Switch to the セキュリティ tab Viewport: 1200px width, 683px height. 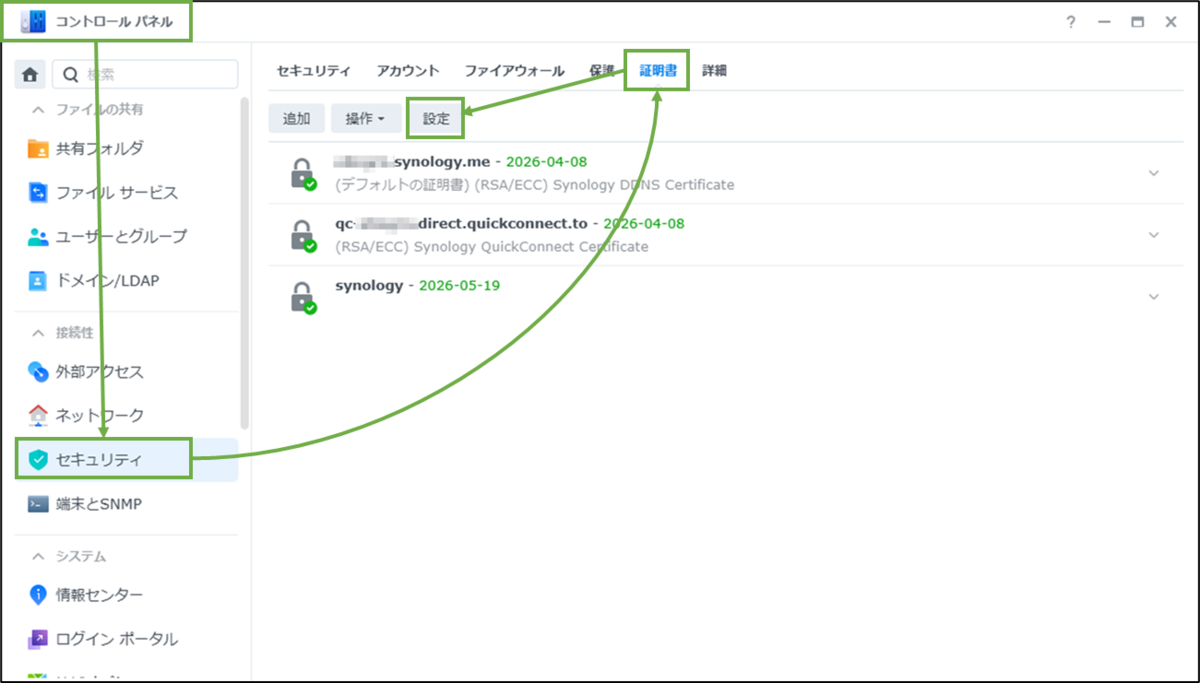314,71
